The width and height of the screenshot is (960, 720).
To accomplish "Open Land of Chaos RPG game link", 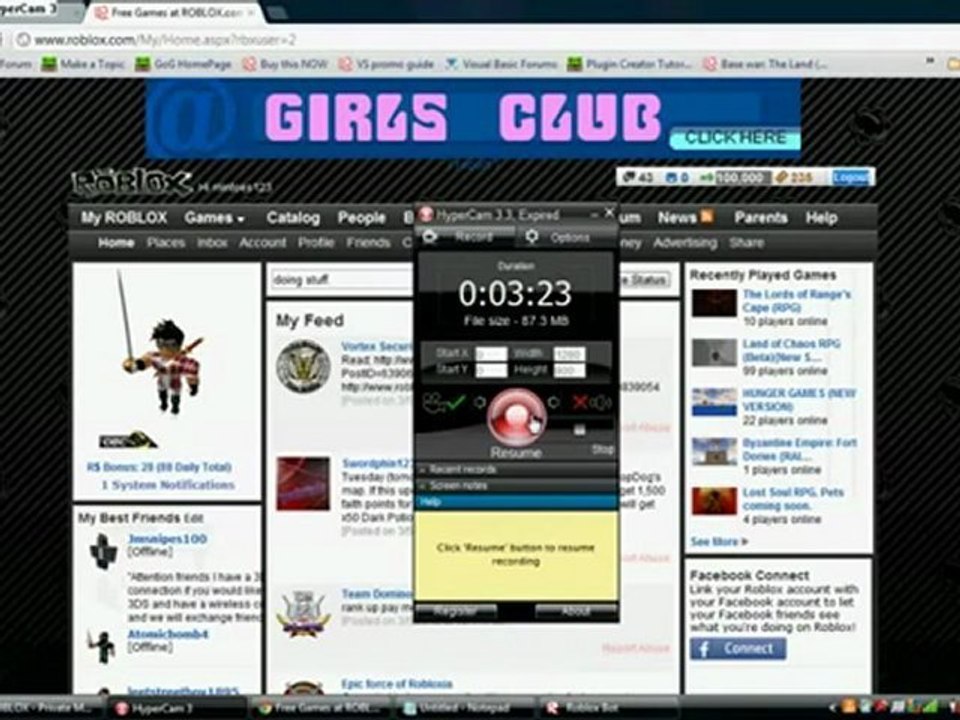I will 791,350.
